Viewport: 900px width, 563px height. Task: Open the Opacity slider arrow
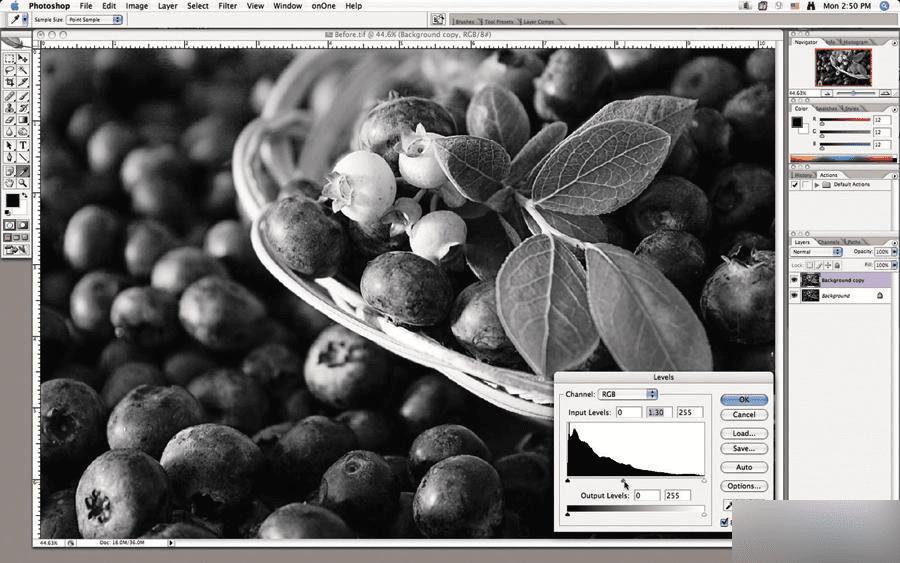pos(894,251)
